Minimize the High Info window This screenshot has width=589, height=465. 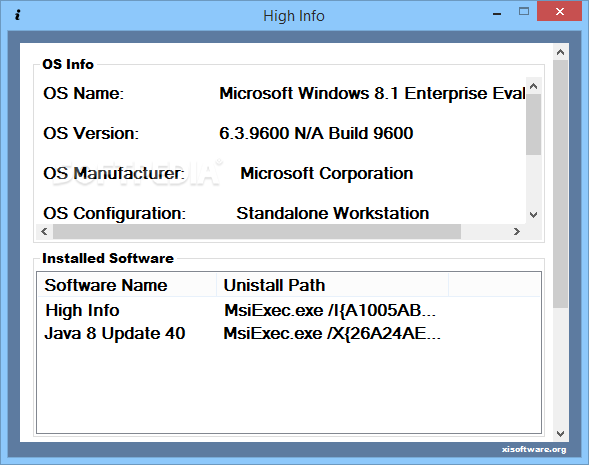point(497,14)
